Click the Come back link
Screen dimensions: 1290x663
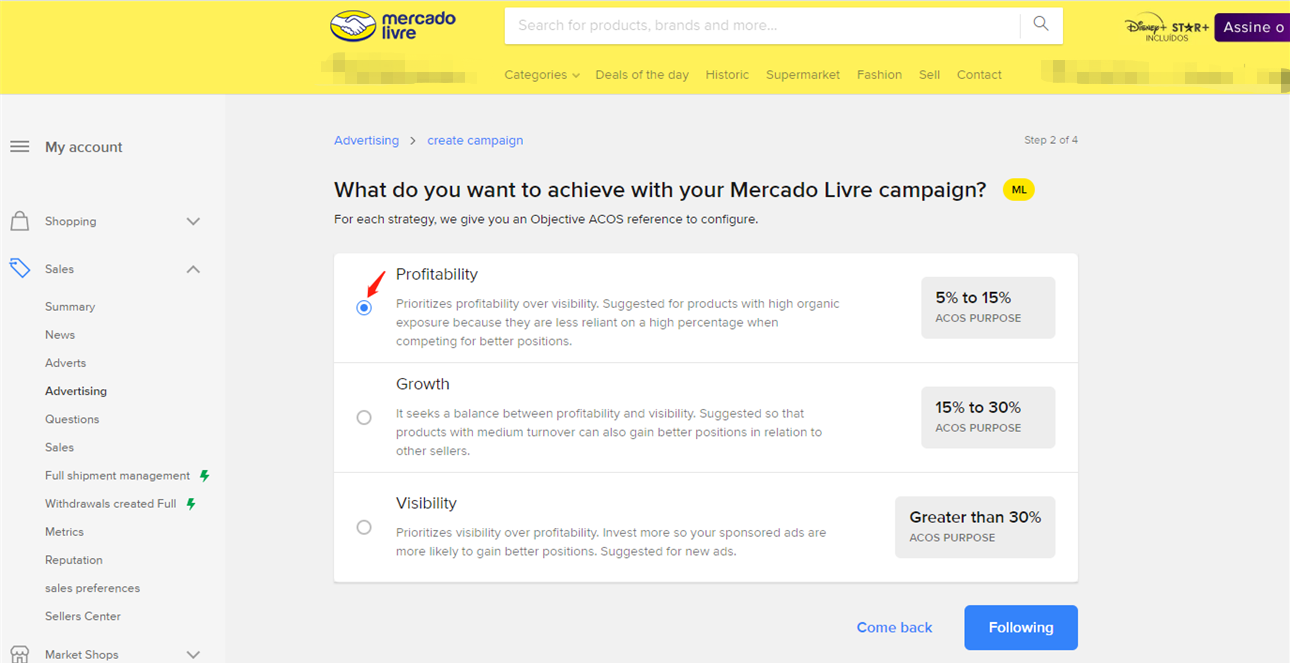(x=894, y=627)
